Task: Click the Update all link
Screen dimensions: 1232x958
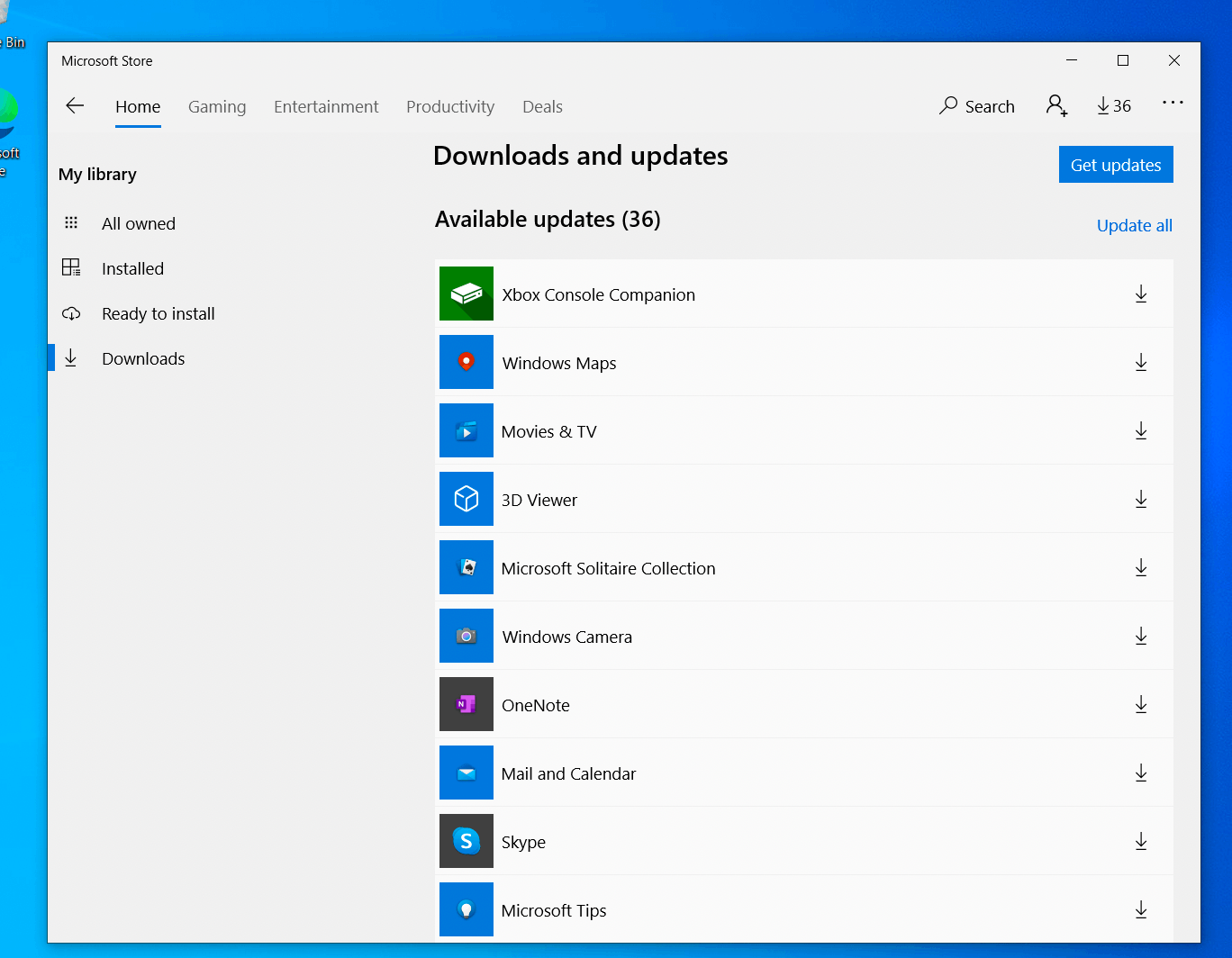Action: pos(1134,226)
